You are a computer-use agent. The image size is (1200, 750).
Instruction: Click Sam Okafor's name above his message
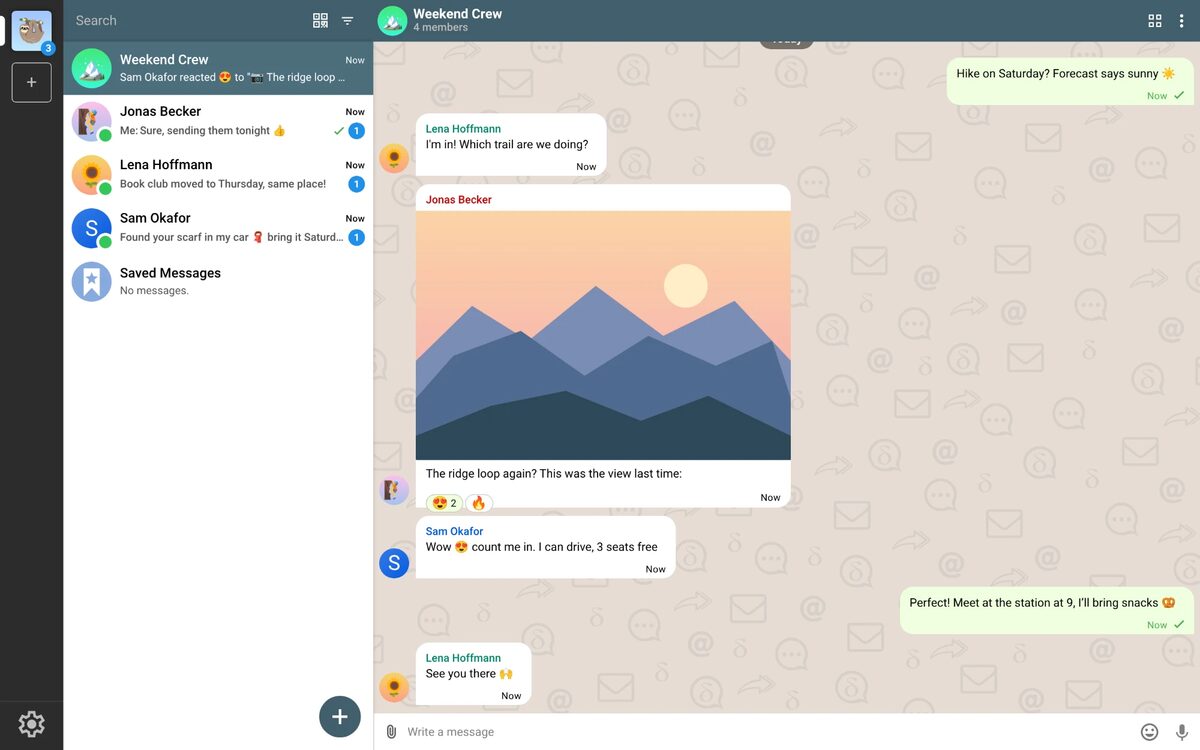(454, 531)
